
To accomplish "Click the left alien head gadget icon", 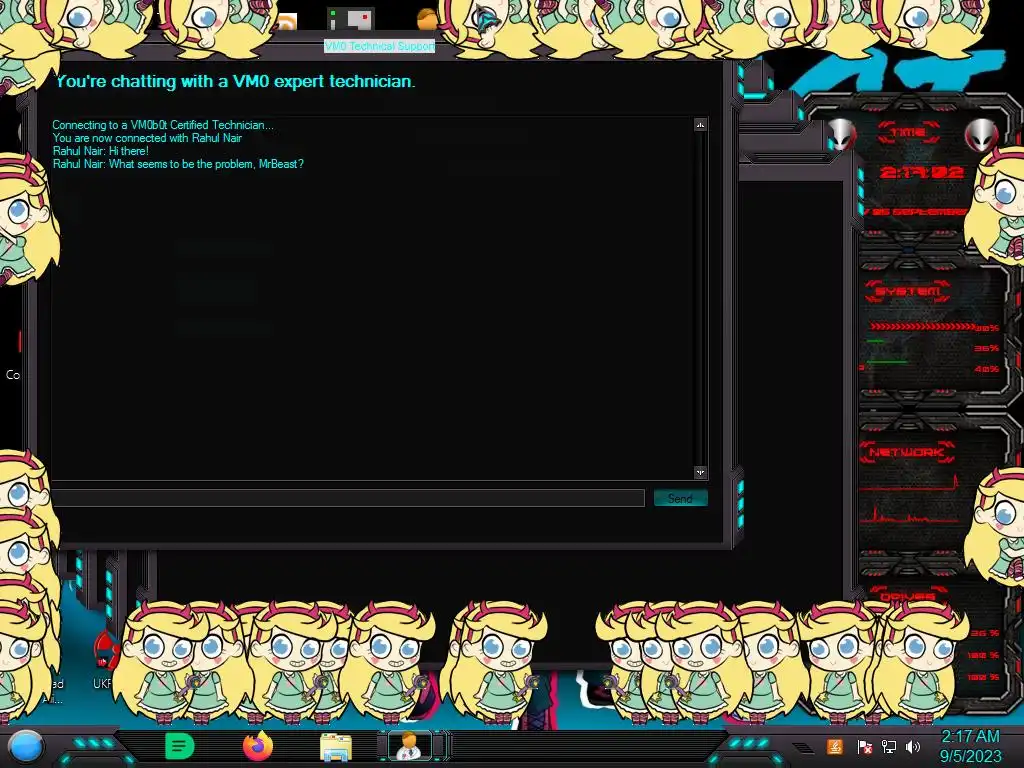I will coord(841,135).
